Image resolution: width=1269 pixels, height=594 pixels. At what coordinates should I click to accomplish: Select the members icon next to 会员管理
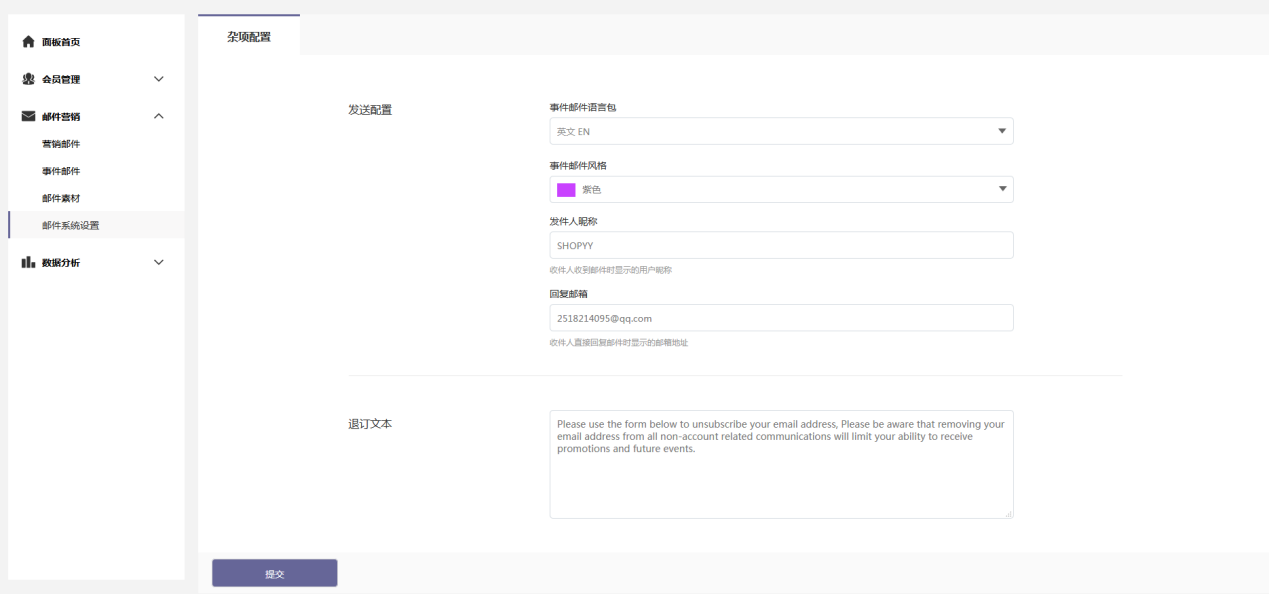point(27,78)
